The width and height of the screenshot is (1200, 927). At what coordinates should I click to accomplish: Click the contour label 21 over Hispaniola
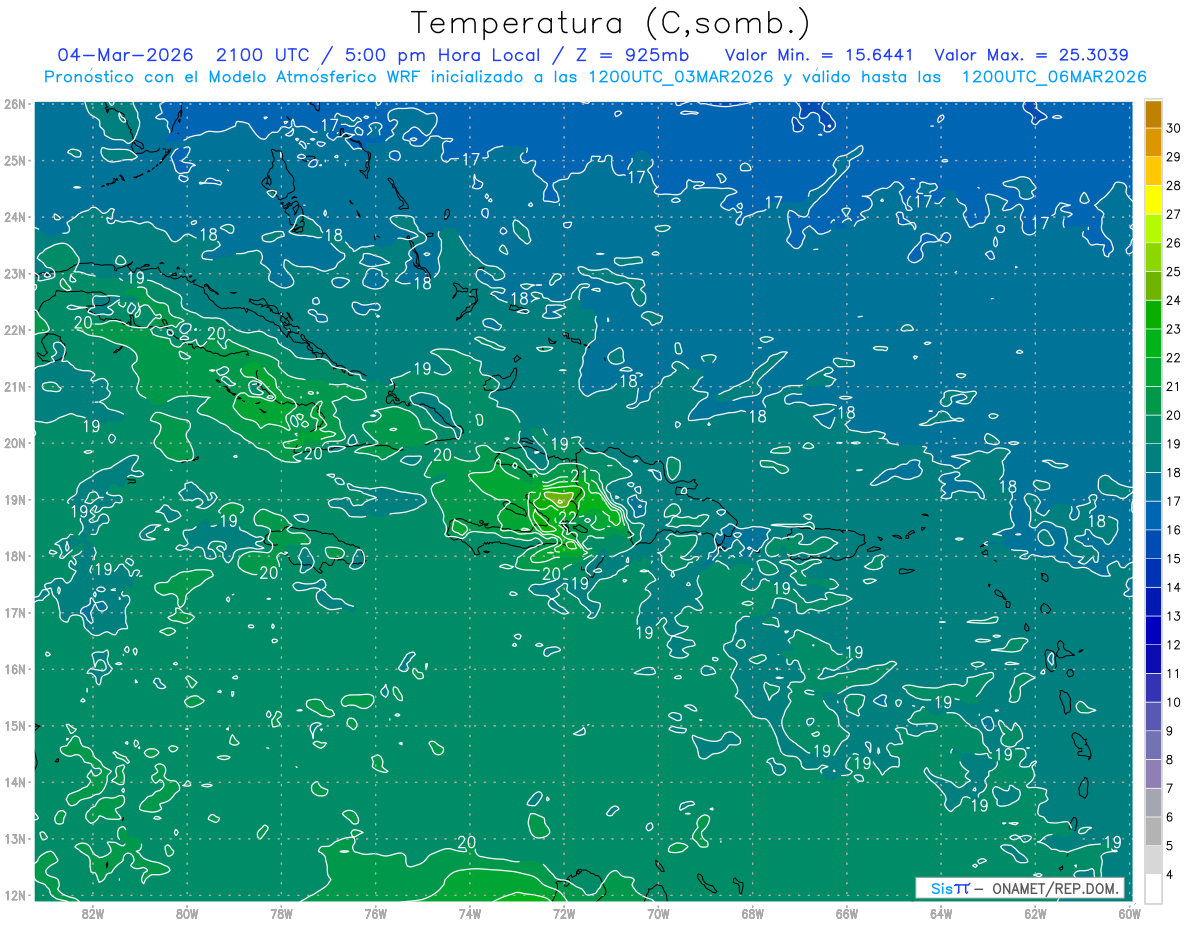[x=580, y=475]
